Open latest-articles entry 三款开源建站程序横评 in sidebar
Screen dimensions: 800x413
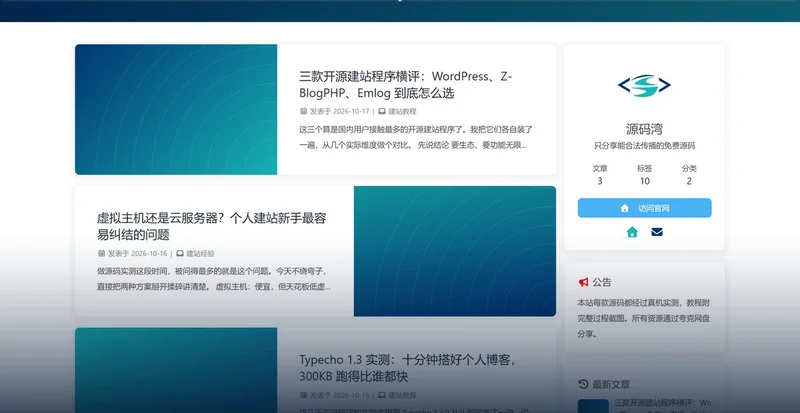pyautogui.click(x=662, y=406)
